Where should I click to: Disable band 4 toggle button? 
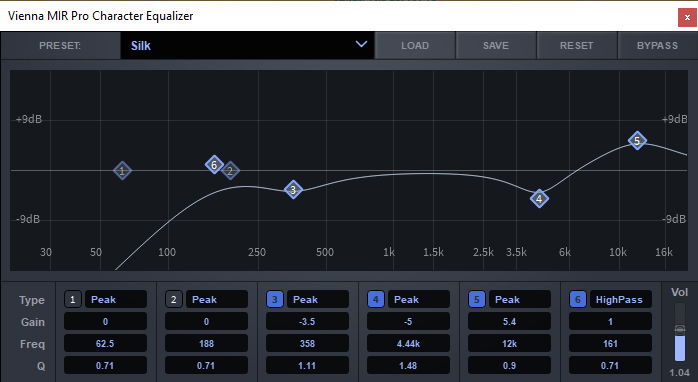[376, 299]
